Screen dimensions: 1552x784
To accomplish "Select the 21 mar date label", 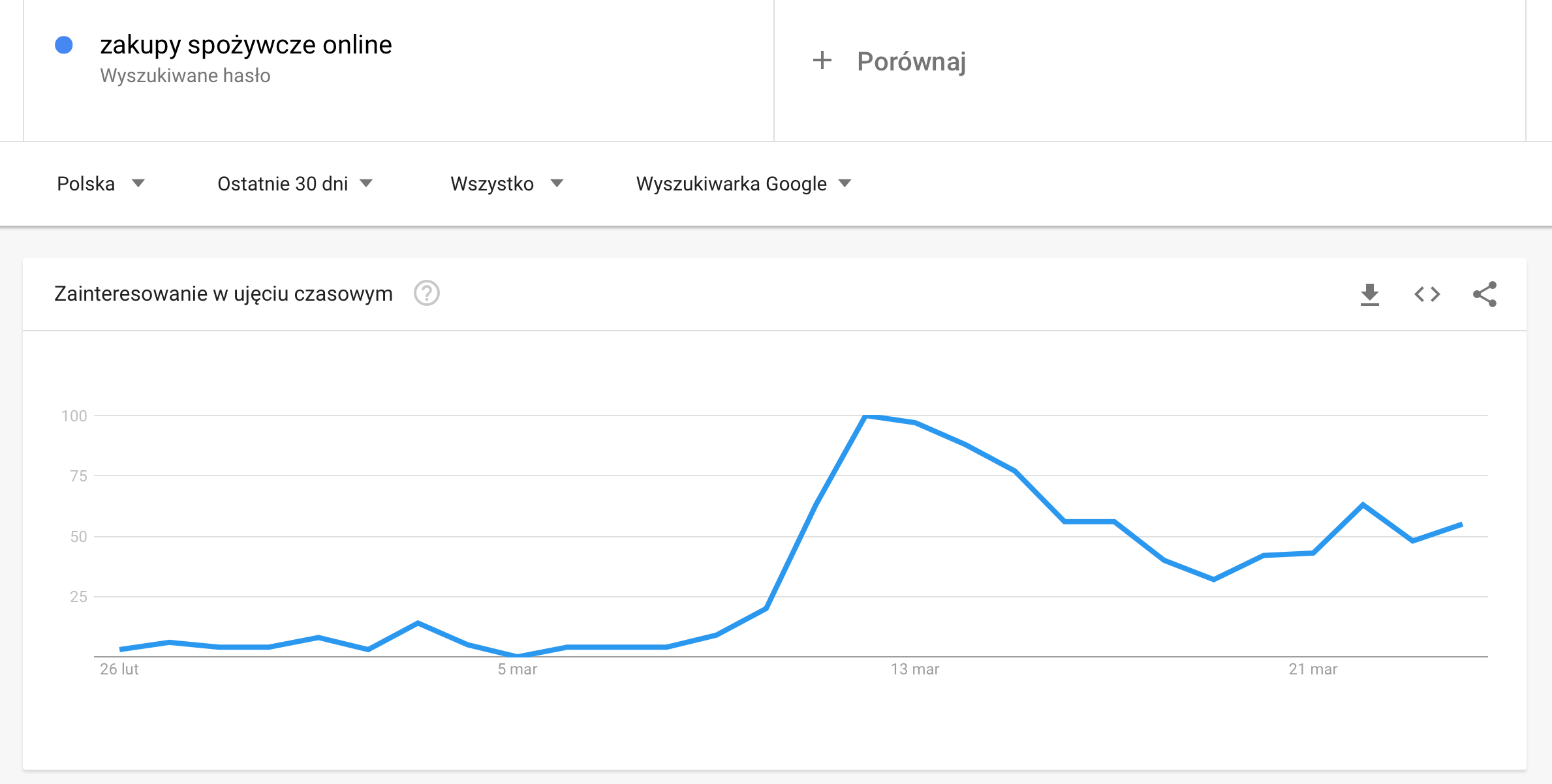I will (1313, 669).
